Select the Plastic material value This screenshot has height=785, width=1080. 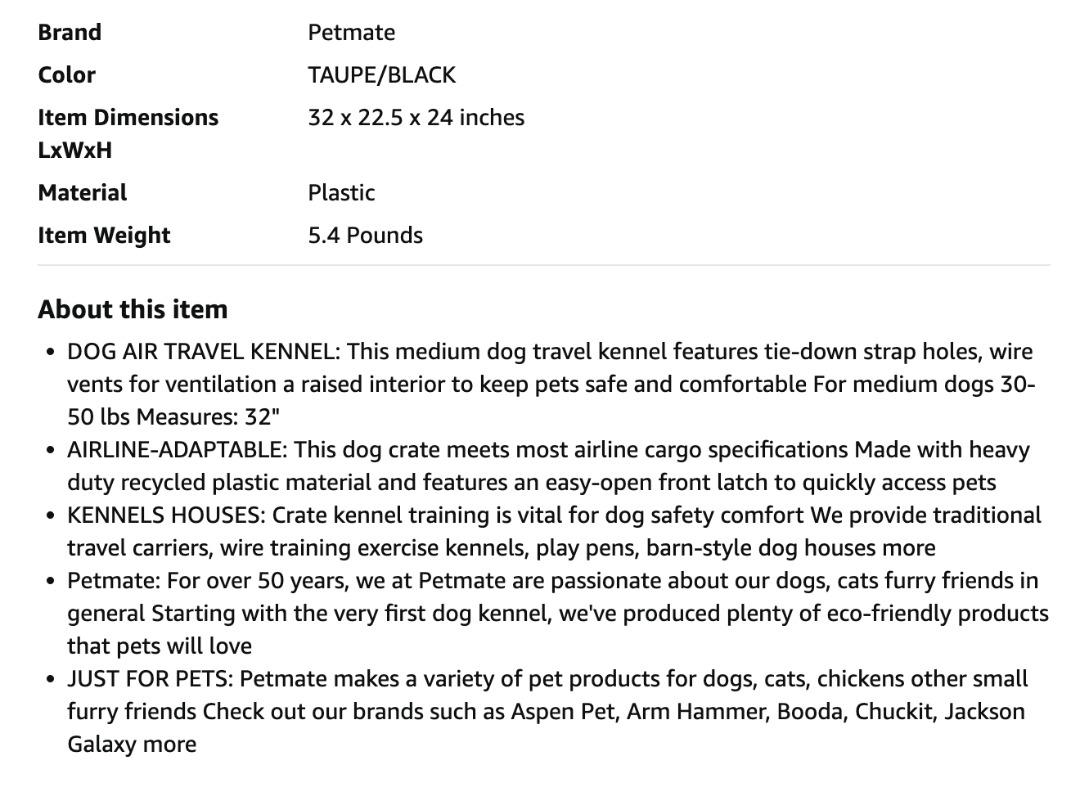click(x=341, y=192)
